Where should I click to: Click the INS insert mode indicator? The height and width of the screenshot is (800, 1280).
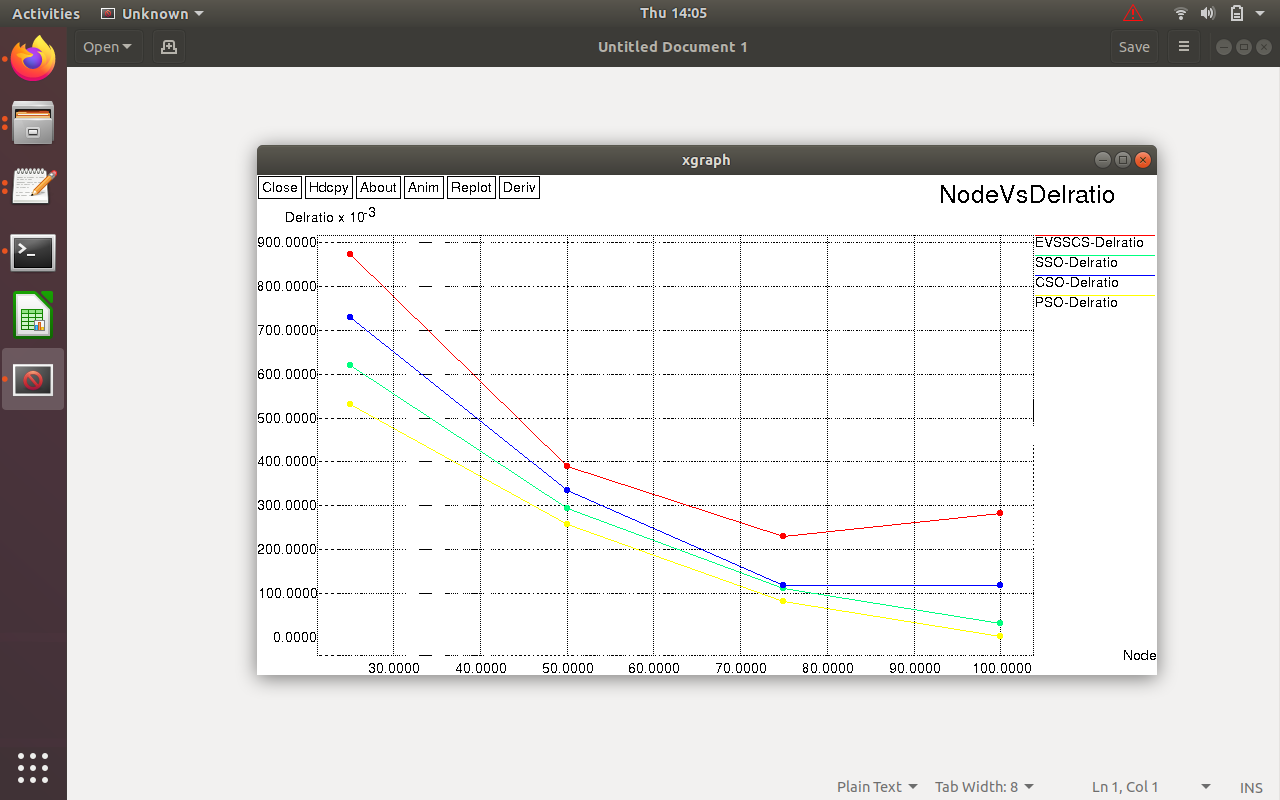tap(1251, 788)
